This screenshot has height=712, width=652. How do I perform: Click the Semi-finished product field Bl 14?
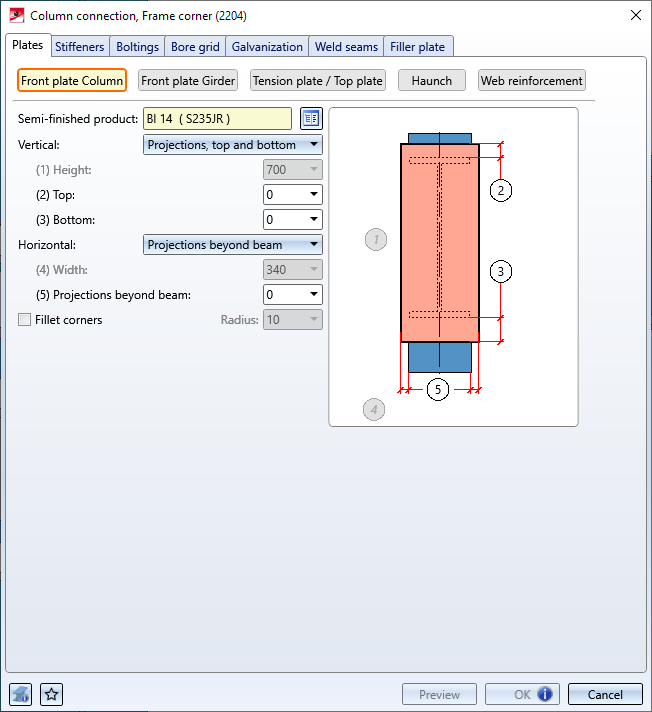pyautogui.click(x=217, y=119)
